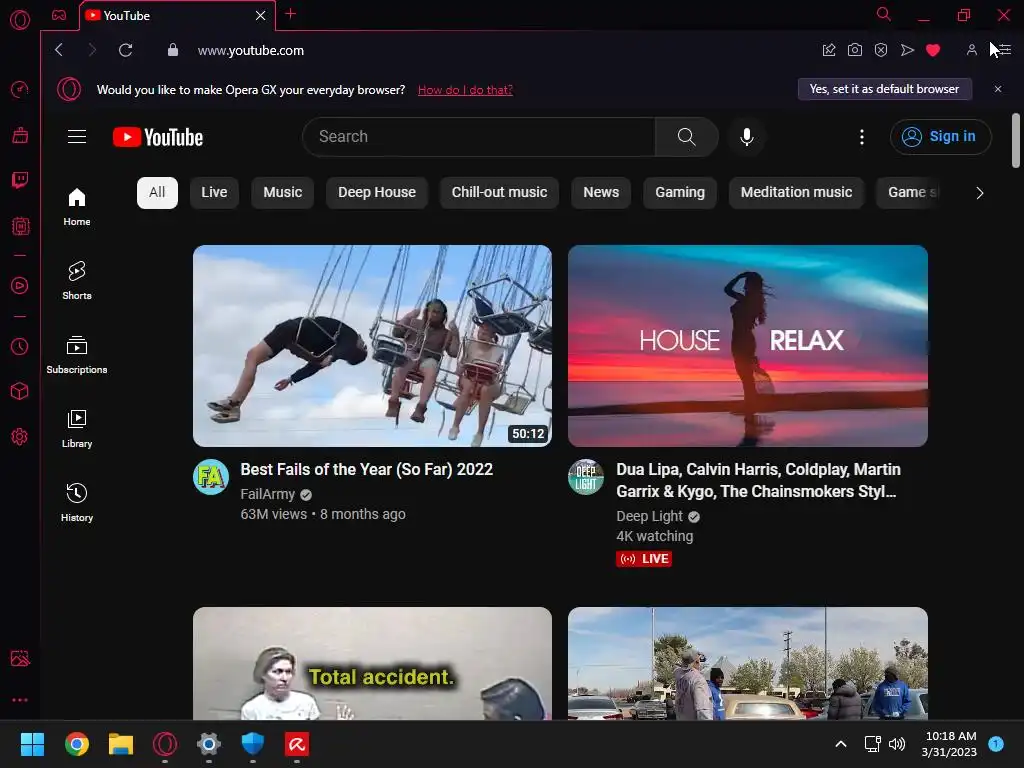
Task: Open the share/edit icon in address bar
Action: tap(829, 50)
